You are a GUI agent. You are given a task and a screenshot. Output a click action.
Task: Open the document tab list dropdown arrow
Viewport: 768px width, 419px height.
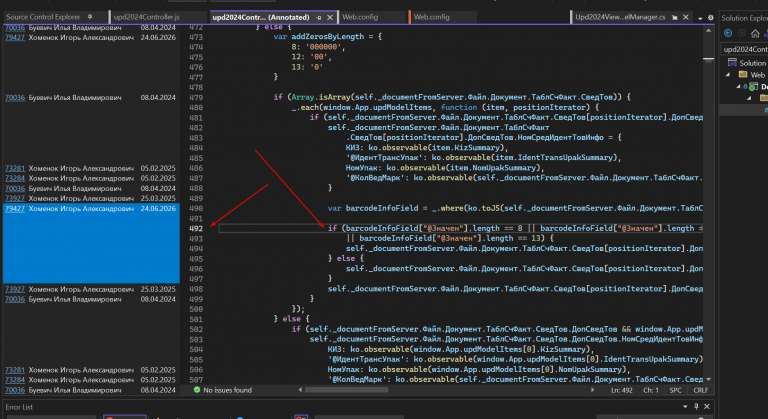click(700, 18)
